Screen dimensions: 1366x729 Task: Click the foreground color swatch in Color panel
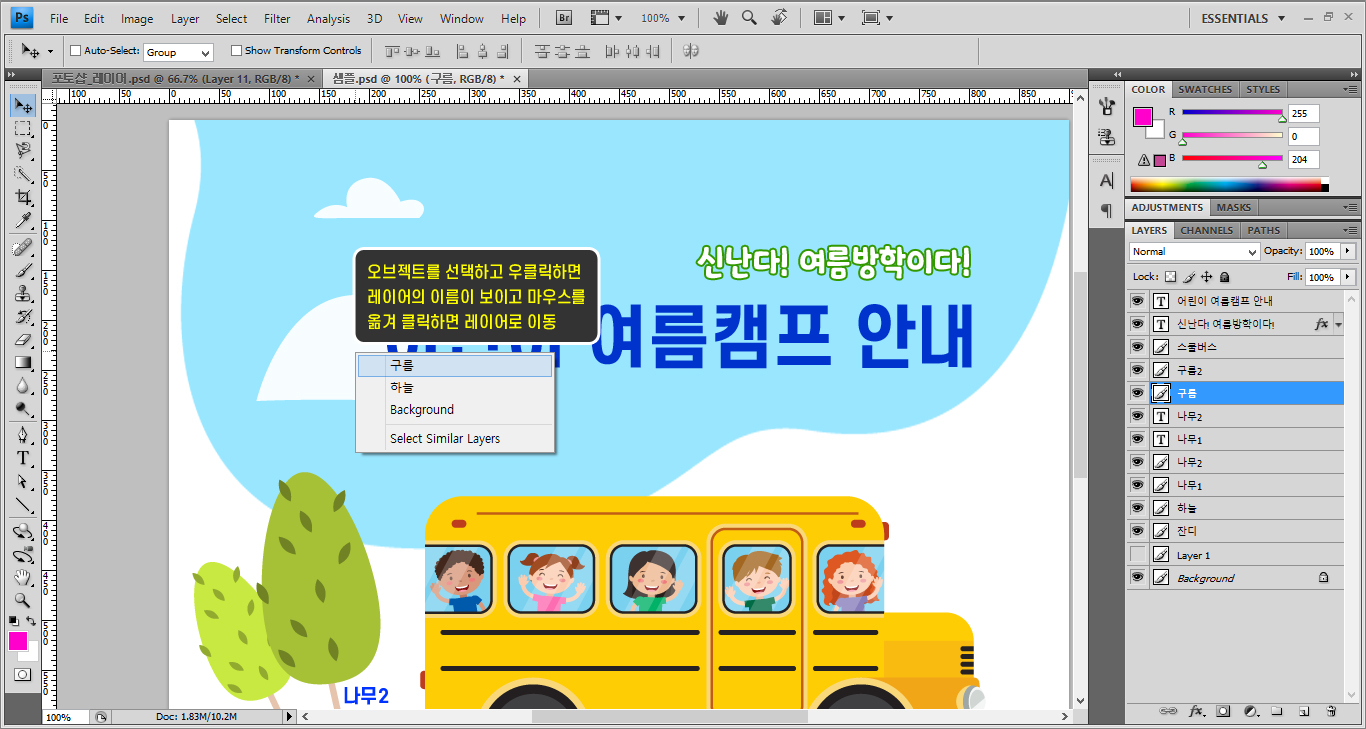[x=1142, y=117]
